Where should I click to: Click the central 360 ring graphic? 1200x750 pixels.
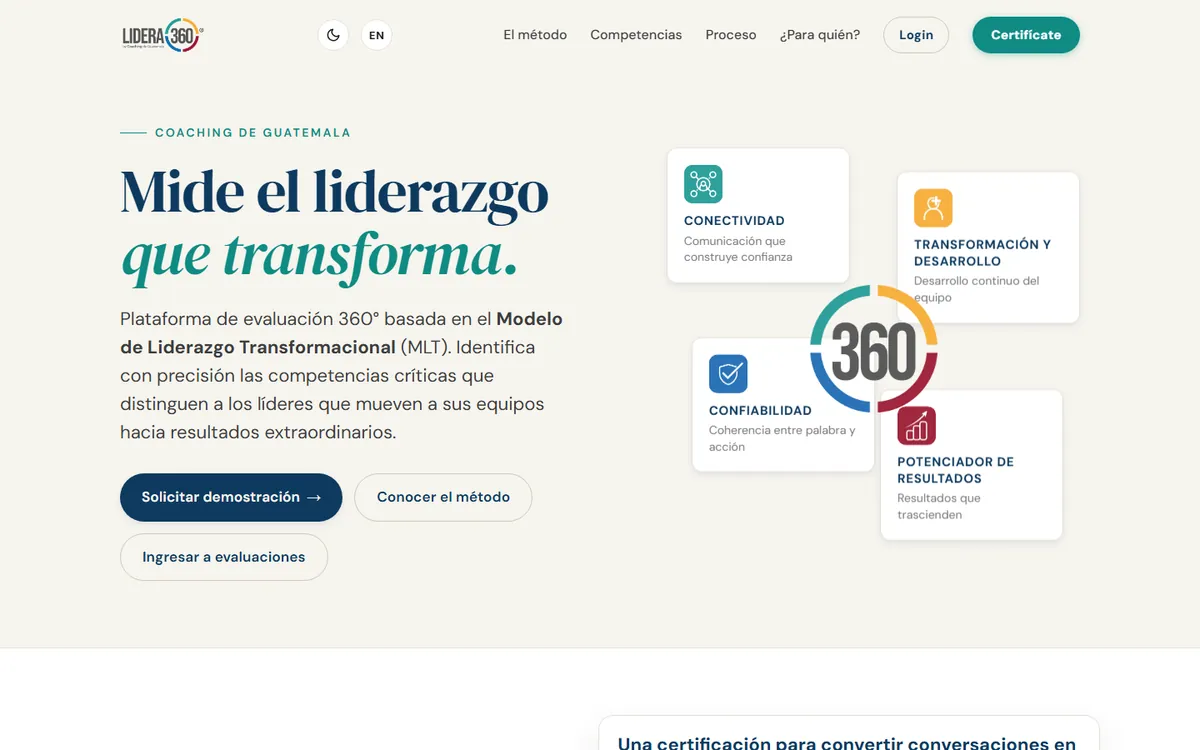[x=874, y=348]
